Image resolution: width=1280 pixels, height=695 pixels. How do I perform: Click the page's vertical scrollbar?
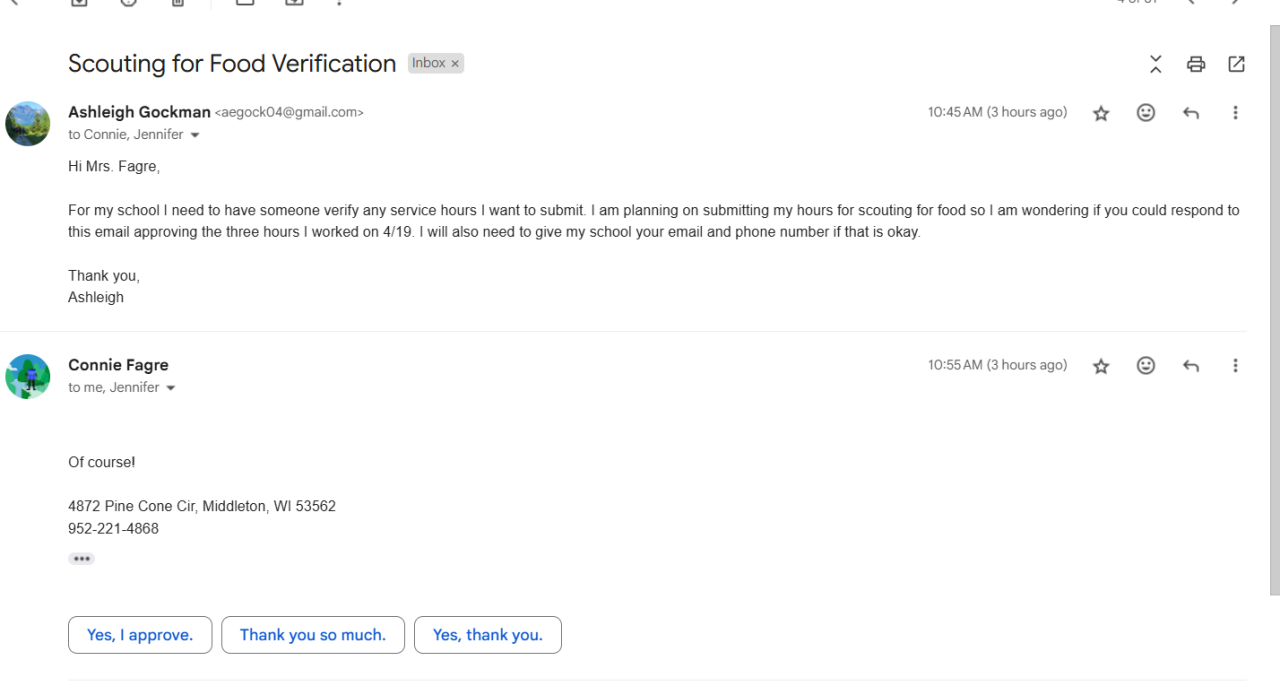click(x=1273, y=300)
